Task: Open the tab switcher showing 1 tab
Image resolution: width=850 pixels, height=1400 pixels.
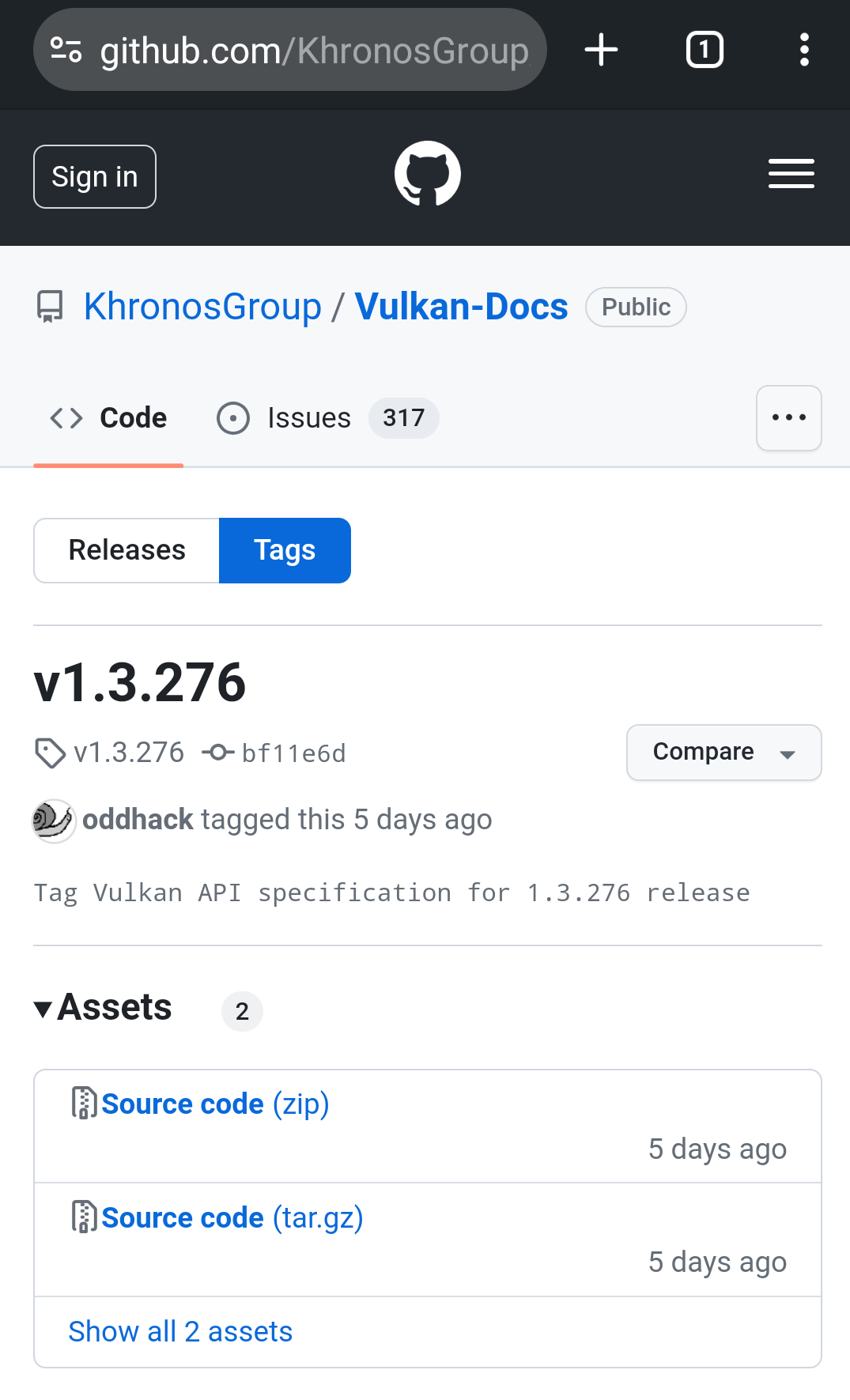Action: click(x=704, y=50)
